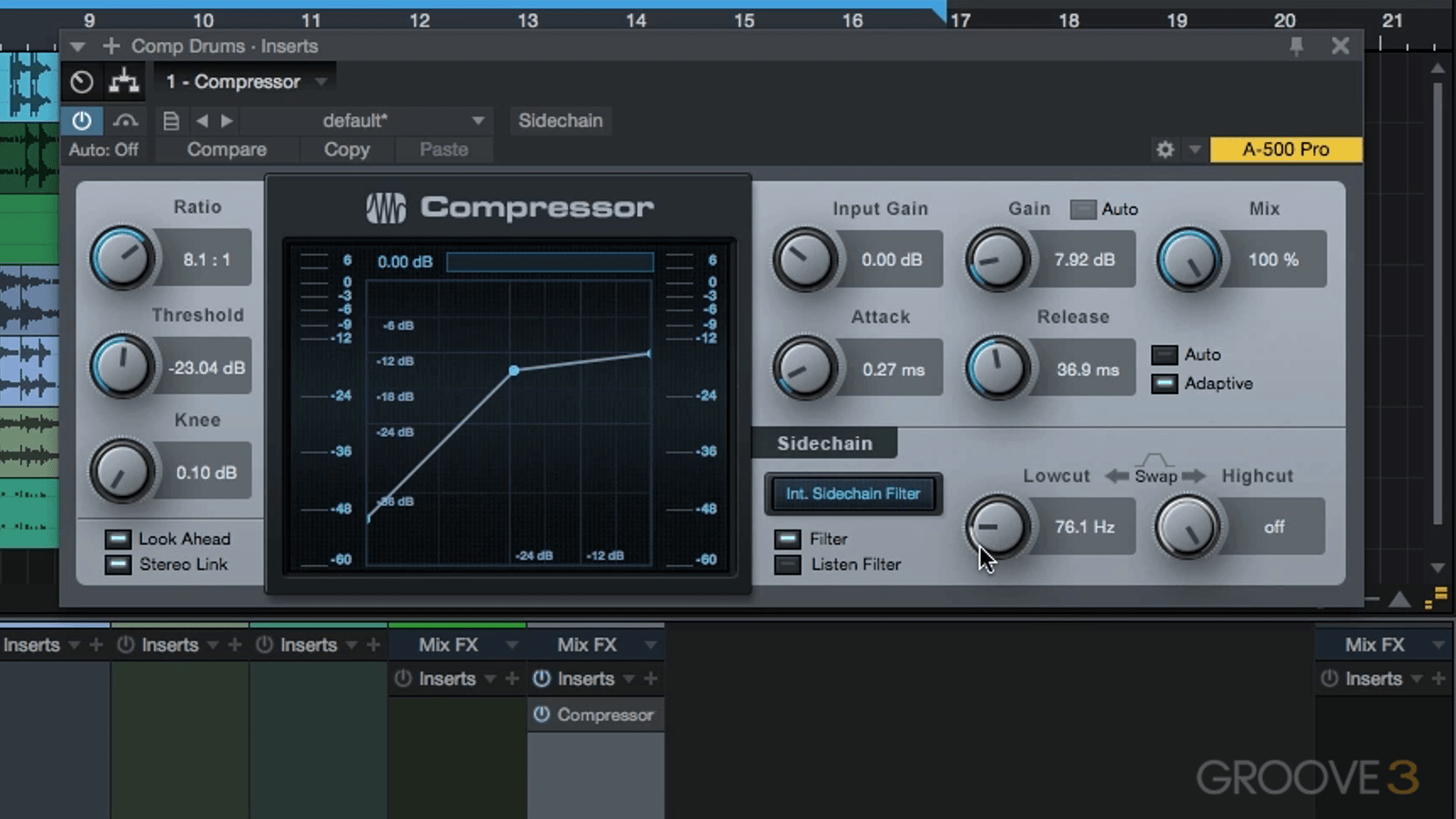The height and width of the screenshot is (819, 1456).
Task: Click the Int. Sidechain Filter button
Action: [853, 493]
